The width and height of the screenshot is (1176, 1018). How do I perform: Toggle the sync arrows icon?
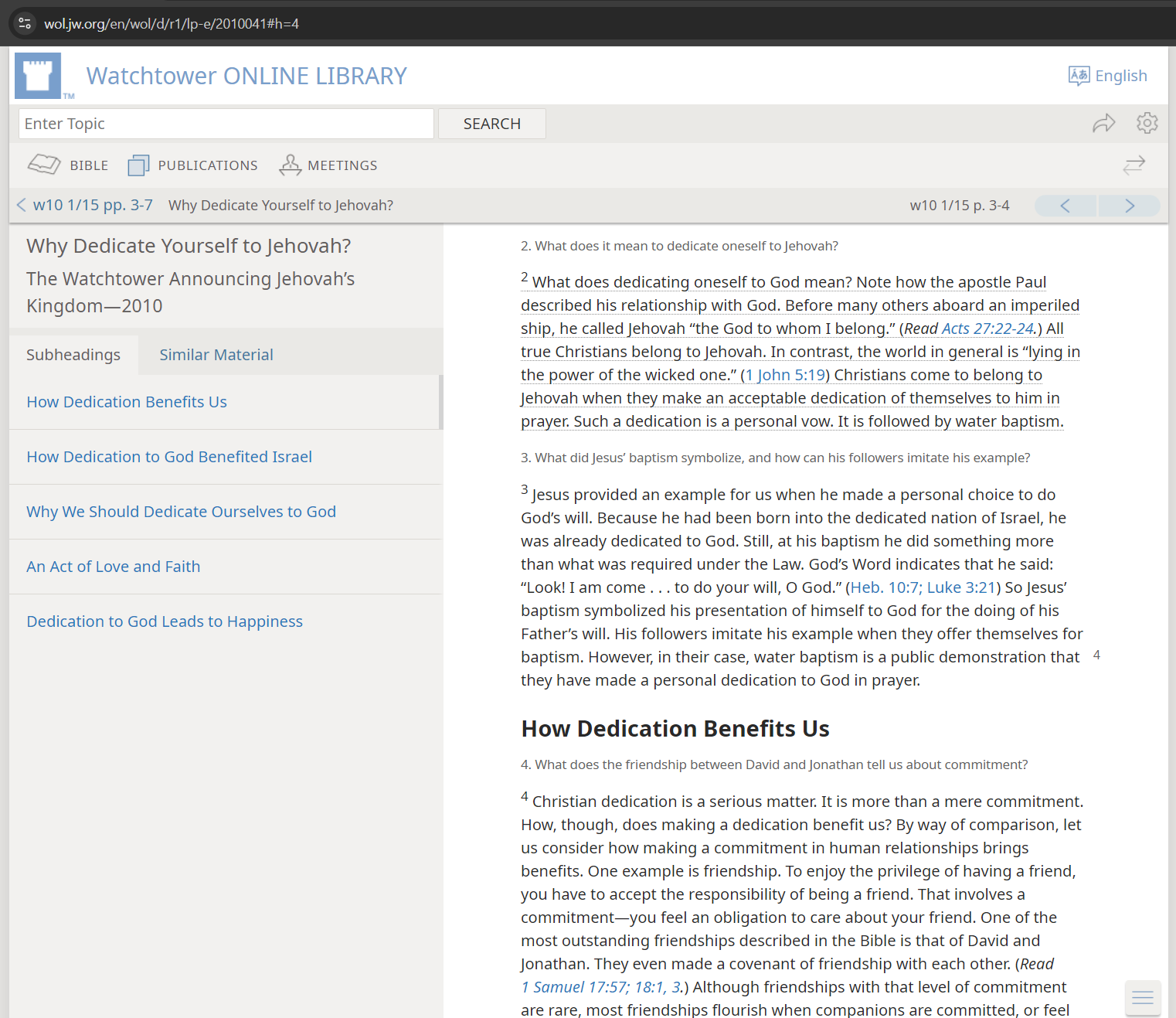click(1134, 165)
